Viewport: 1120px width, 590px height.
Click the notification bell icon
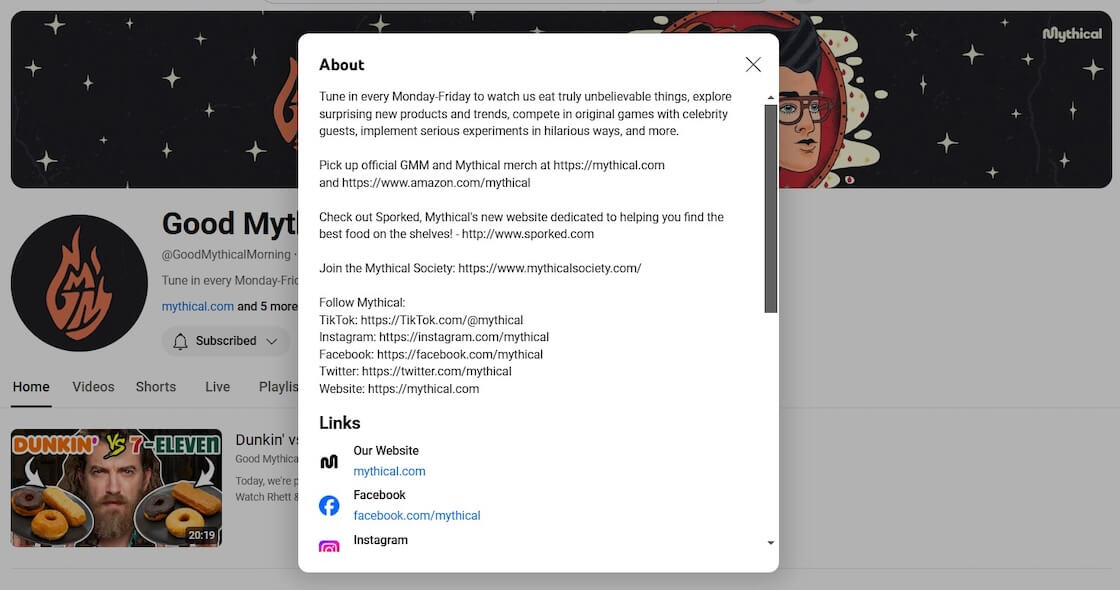pos(180,341)
